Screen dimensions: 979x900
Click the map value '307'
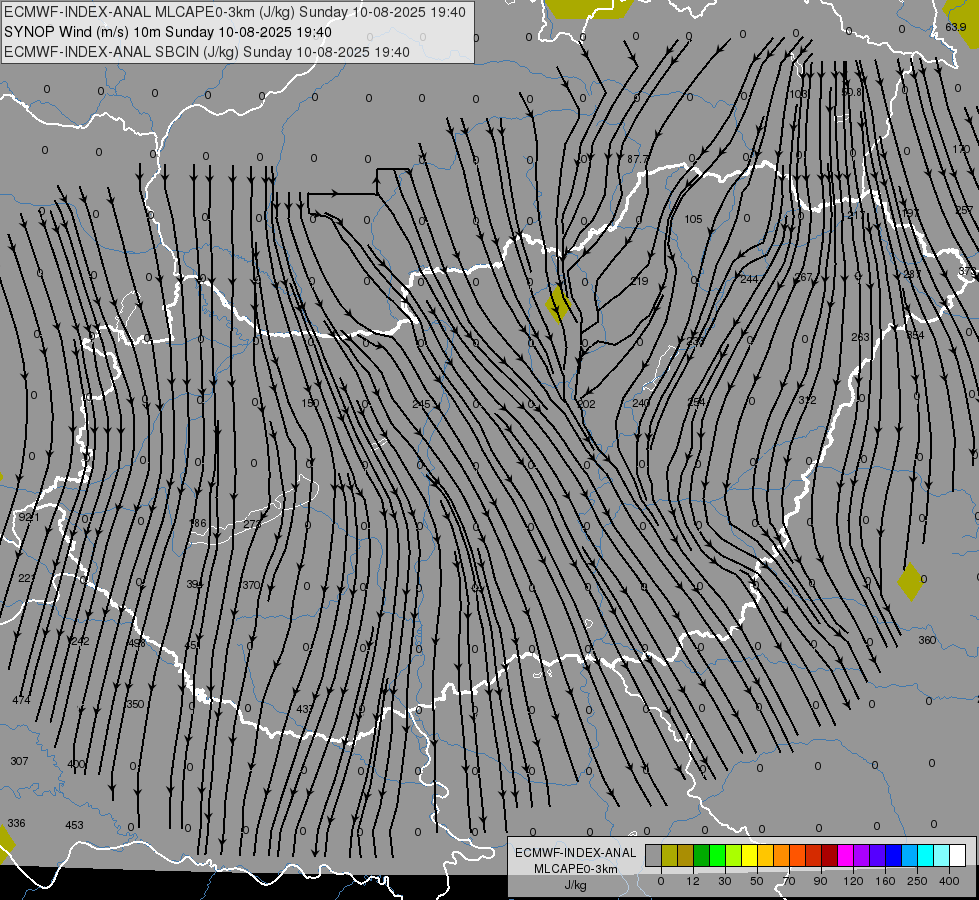[x=19, y=761]
